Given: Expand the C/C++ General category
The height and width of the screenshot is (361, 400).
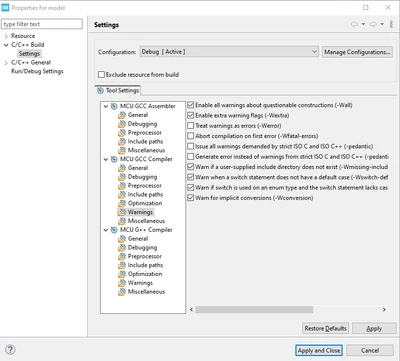Looking at the screenshot, I should 6,63.
